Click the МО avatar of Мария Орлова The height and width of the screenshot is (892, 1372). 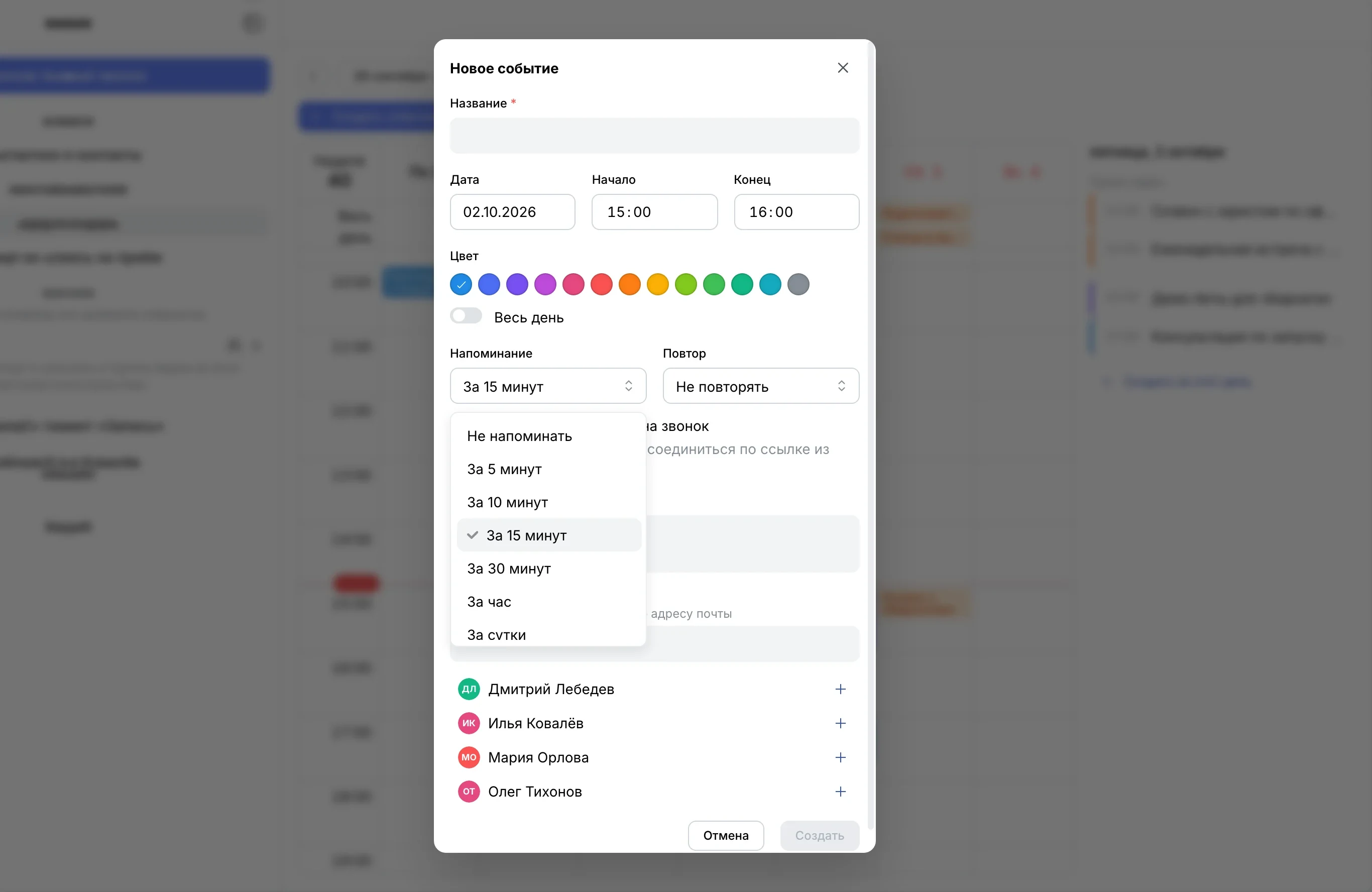click(x=469, y=757)
